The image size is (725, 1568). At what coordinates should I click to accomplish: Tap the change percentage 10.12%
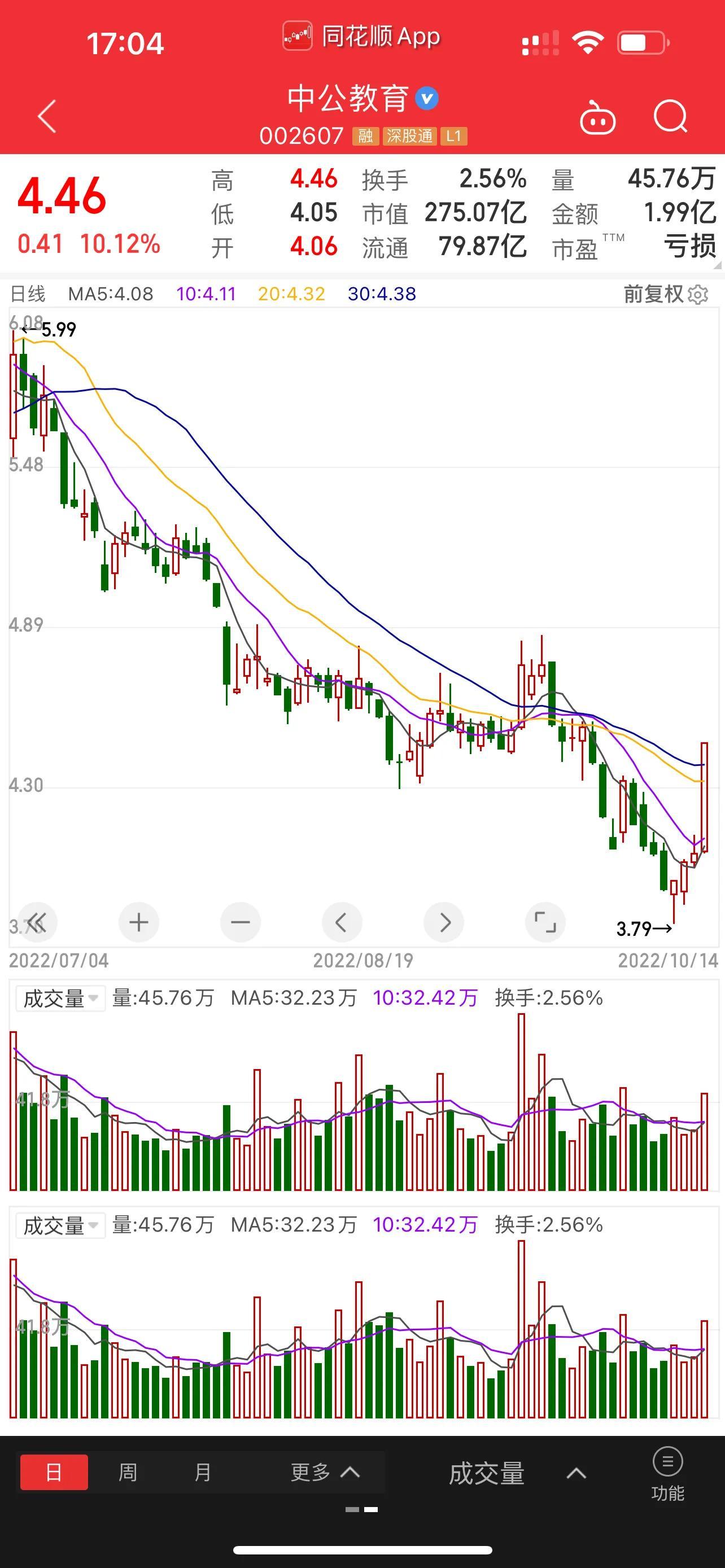tap(120, 244)
